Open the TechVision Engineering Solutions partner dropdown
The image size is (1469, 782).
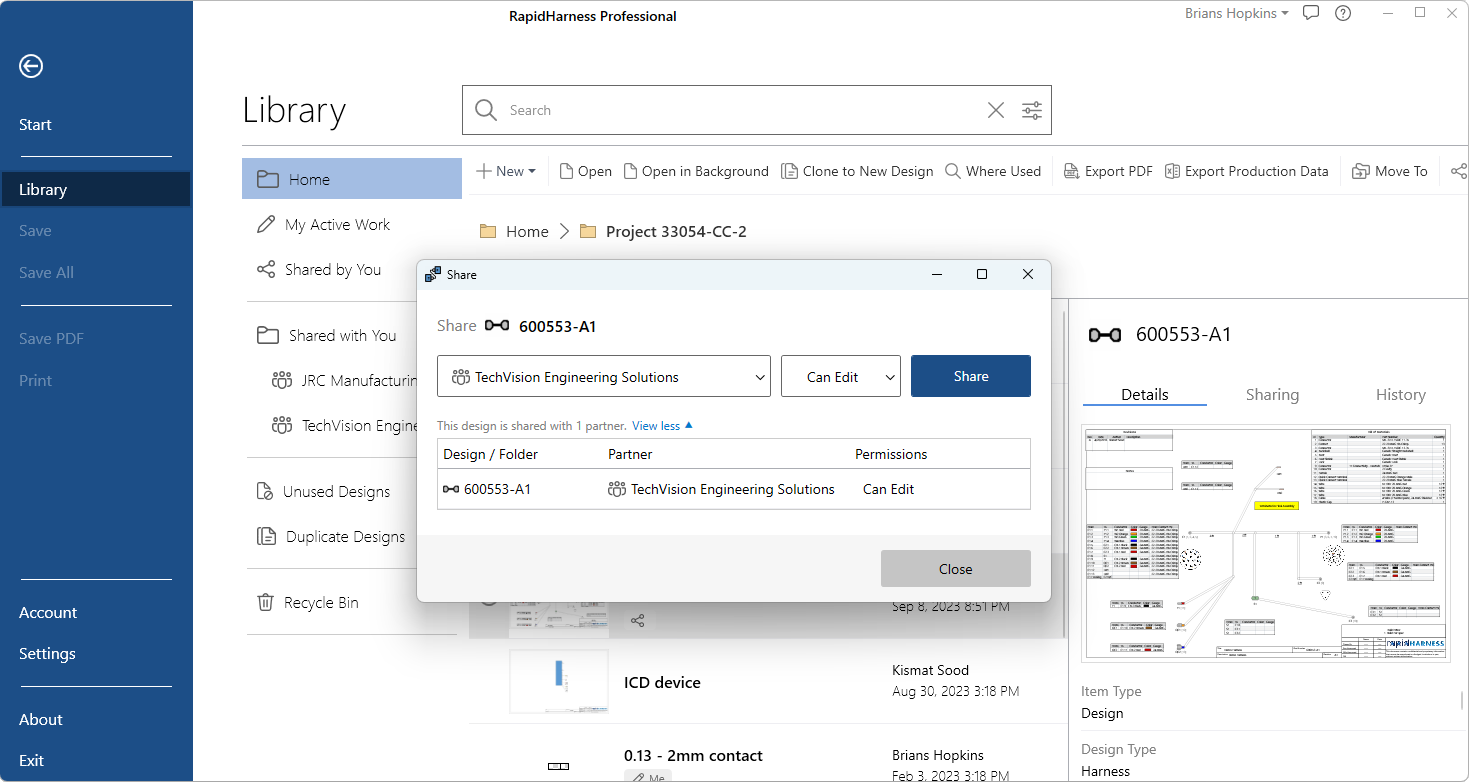pyautogui.click(x=604, y=377)
